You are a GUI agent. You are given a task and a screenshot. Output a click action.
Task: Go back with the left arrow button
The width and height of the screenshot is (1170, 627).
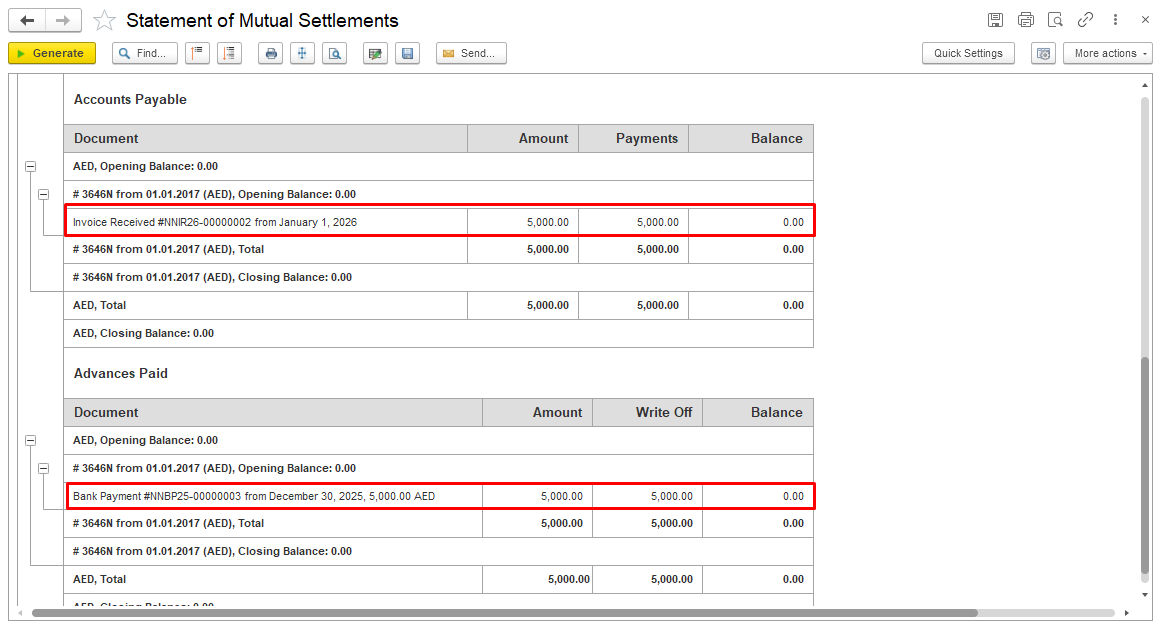(27, 20)
